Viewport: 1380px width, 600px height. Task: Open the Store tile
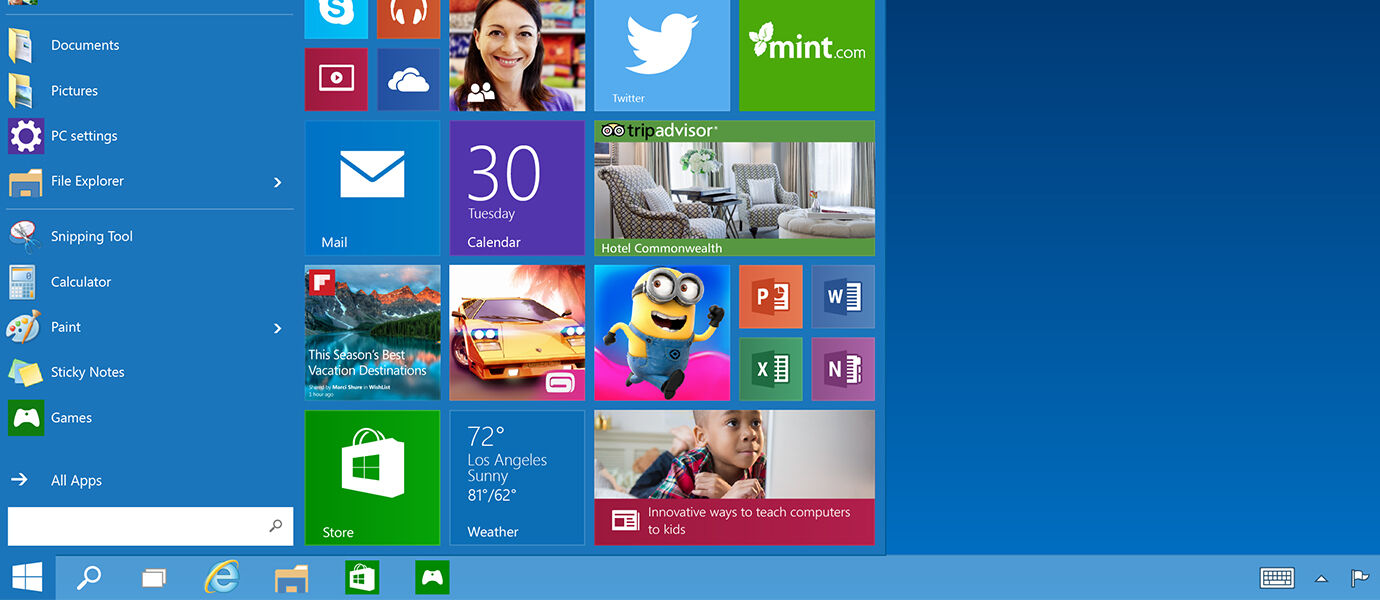tap(372, 478)
